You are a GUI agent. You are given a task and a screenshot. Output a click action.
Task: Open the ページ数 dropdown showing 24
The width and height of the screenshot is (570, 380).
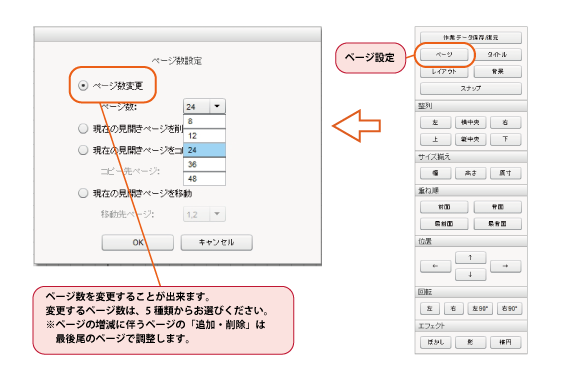click(x=204, y=107)
